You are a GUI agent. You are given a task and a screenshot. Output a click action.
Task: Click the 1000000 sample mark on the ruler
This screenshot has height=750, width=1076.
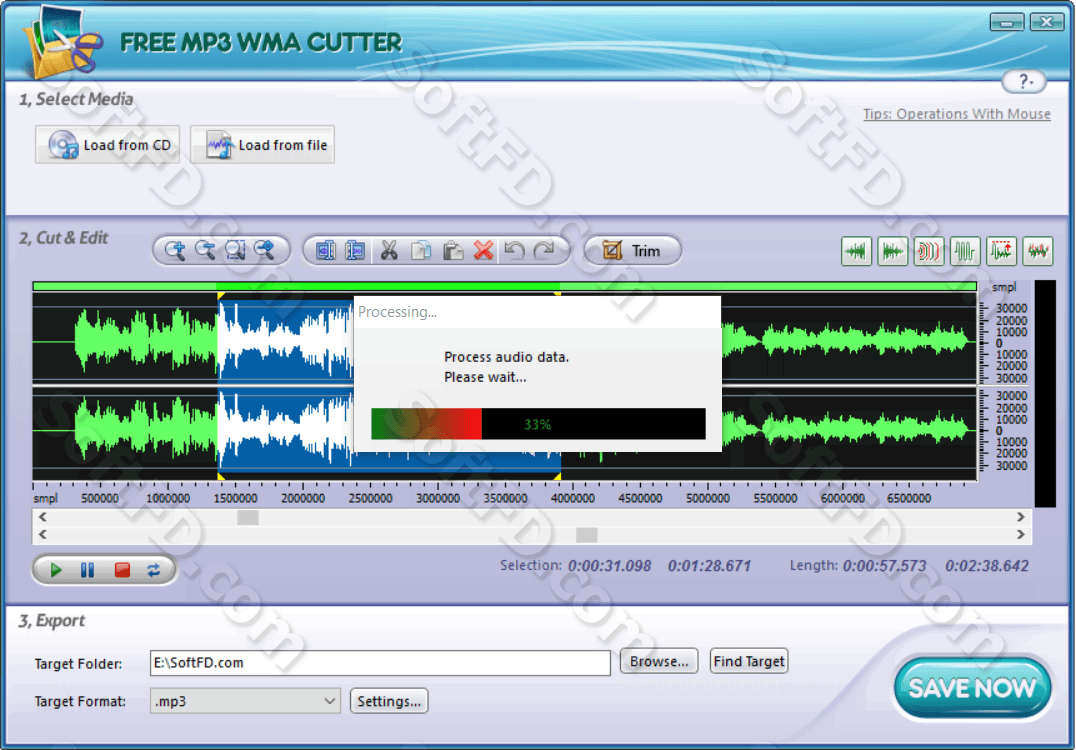click(x=168, y=498)
